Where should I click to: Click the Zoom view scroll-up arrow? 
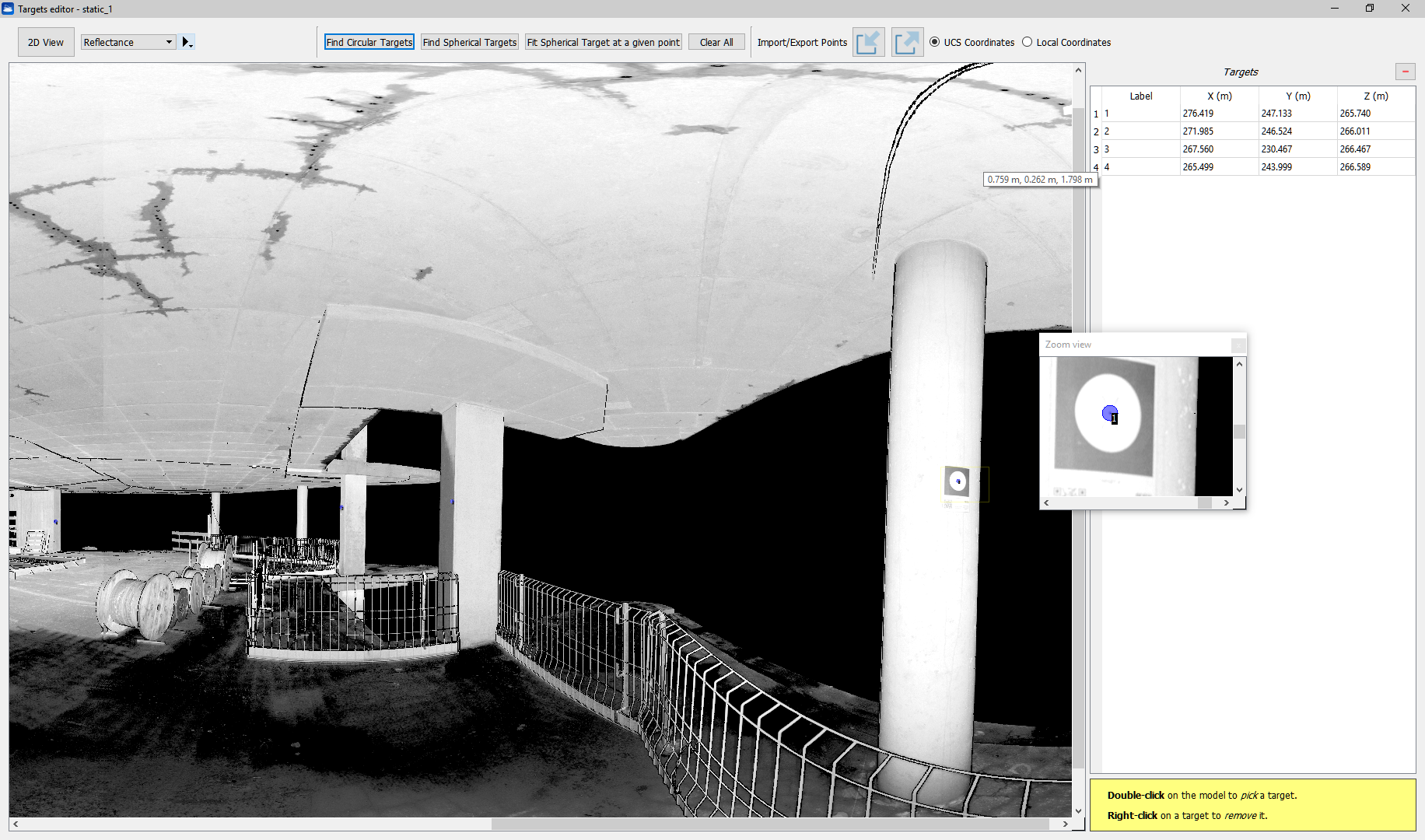pyautogui.click(x=1239, y=364)
